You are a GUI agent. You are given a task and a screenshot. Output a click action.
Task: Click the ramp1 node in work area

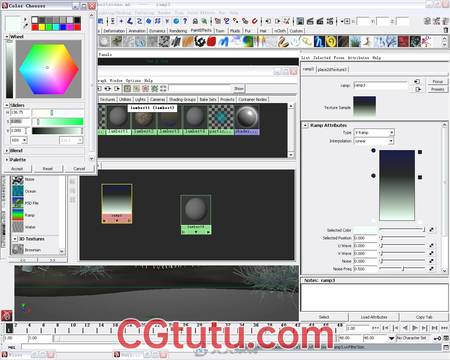pyautogui.click(x=117, y=203)
